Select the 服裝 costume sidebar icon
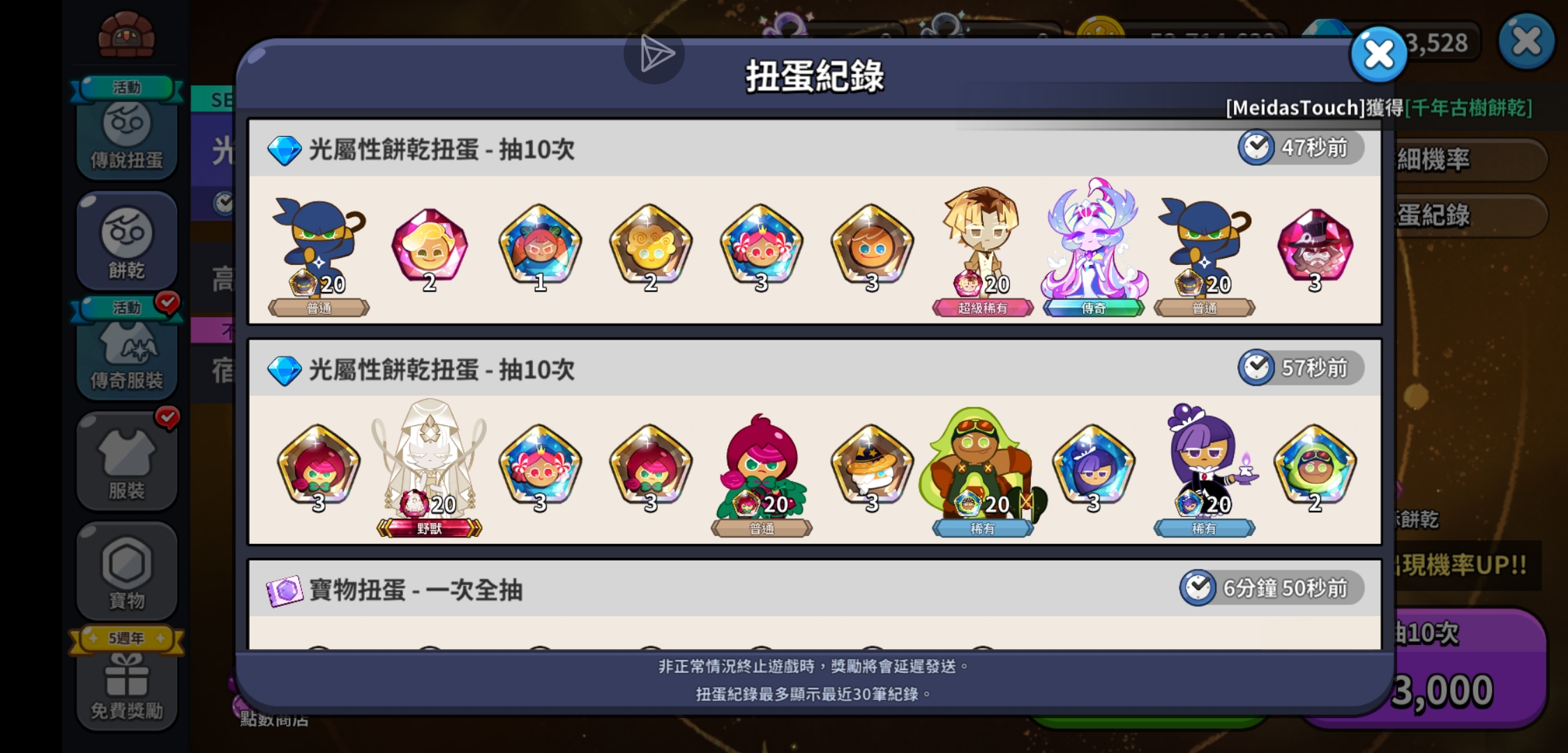 tap(127, 461)
